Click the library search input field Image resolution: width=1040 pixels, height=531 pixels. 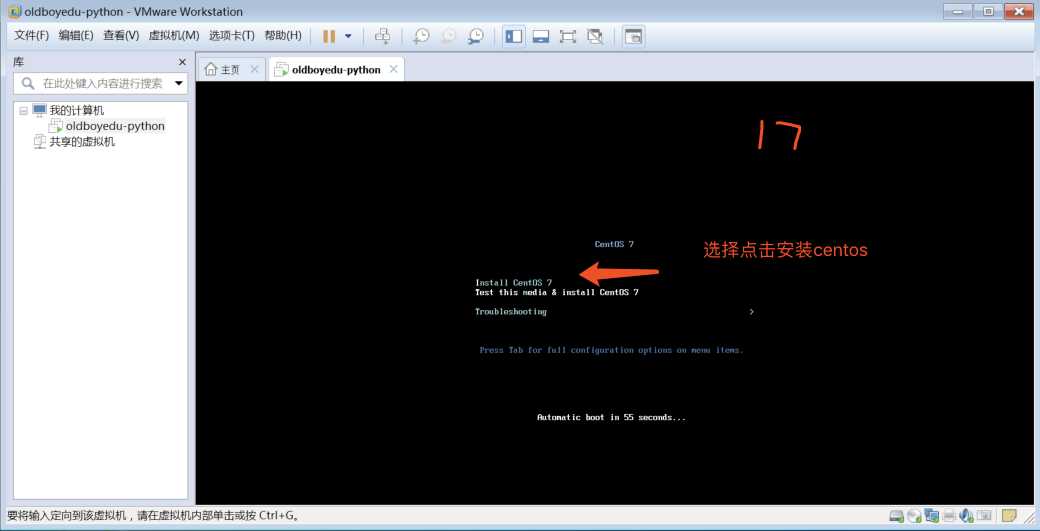[101, 84]
